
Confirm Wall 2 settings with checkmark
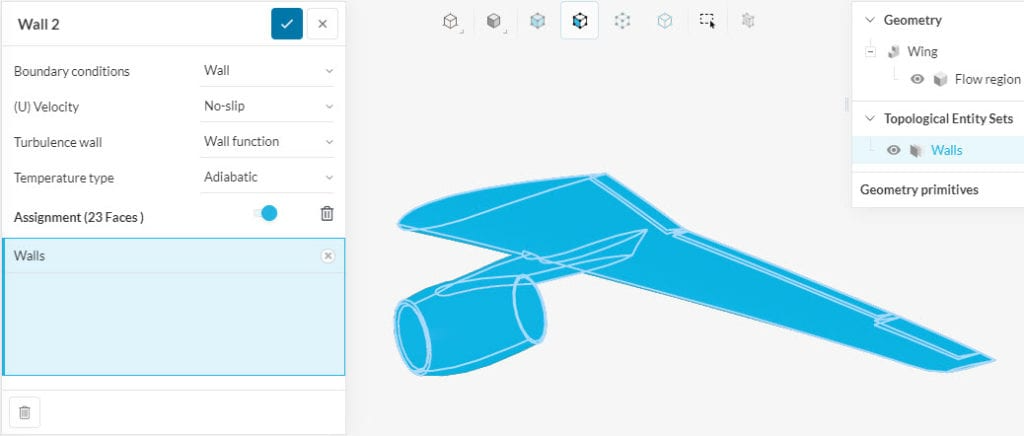pos(287,24)
